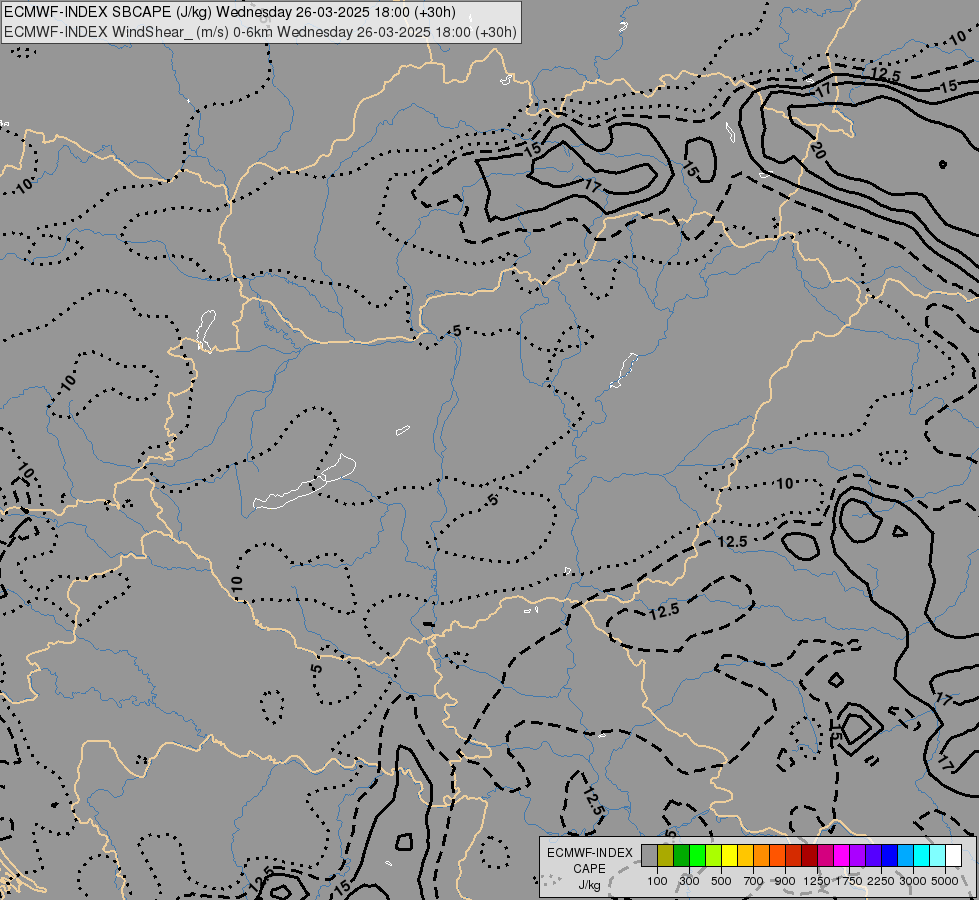The height and width of the screenshot is (900, 979).
Task: Select the bright green legend swatch
Action: pos(697,855)
